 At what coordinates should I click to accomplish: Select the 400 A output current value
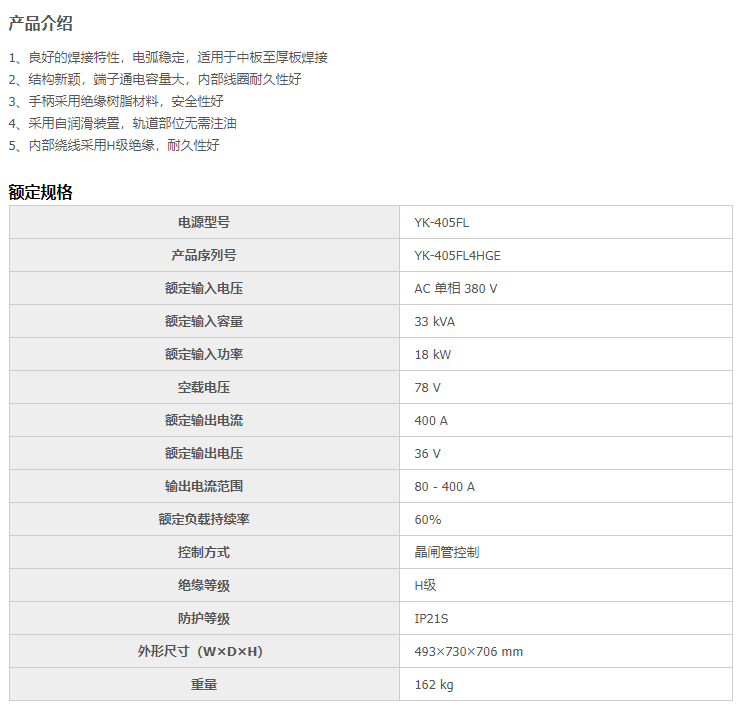click(x=431, y=420)
